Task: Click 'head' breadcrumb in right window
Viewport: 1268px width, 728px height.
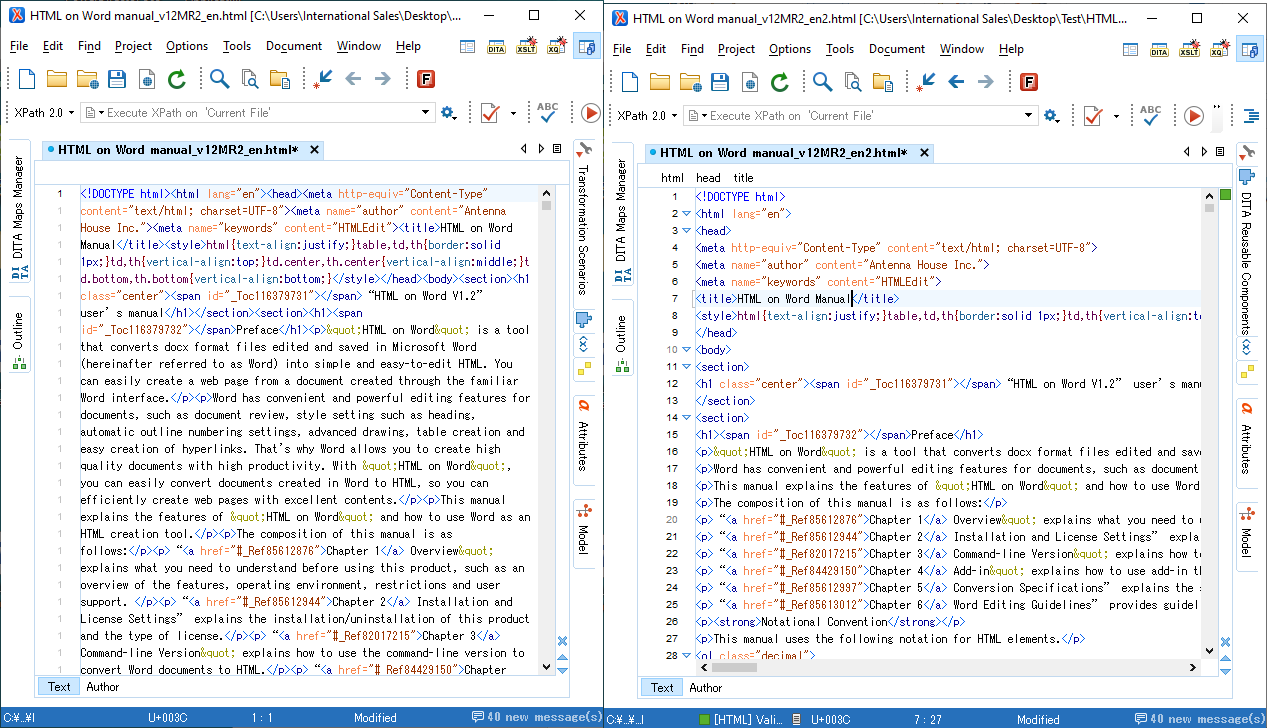Action: click(x=708, y=178)
